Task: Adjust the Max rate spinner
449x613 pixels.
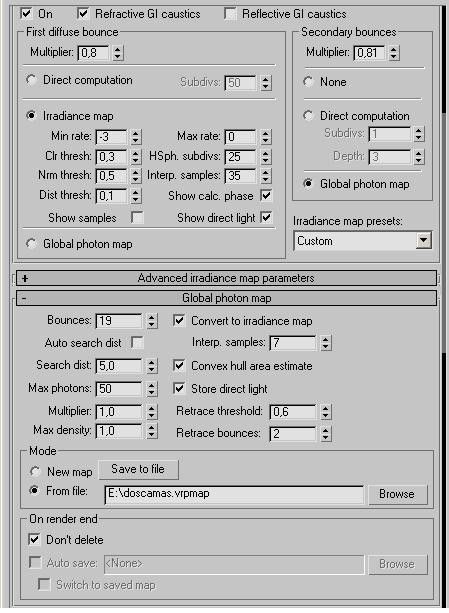Action: pyautogui.click(x=266, y=137)
